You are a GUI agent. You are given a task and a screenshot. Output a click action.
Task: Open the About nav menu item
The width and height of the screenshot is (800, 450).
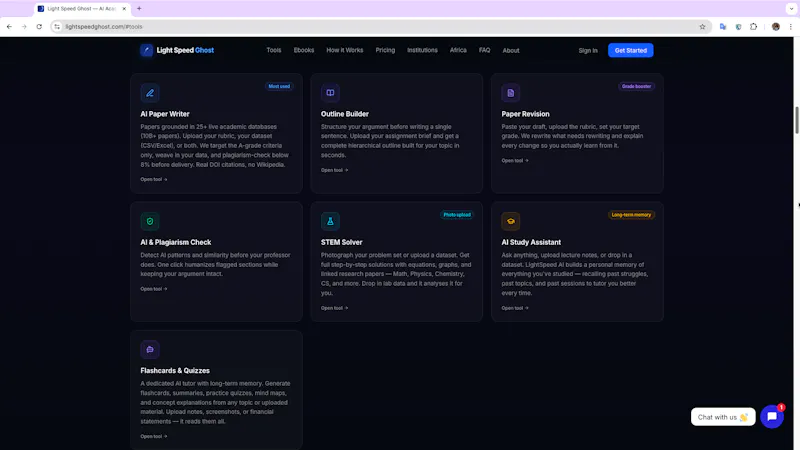coord(511,51)
